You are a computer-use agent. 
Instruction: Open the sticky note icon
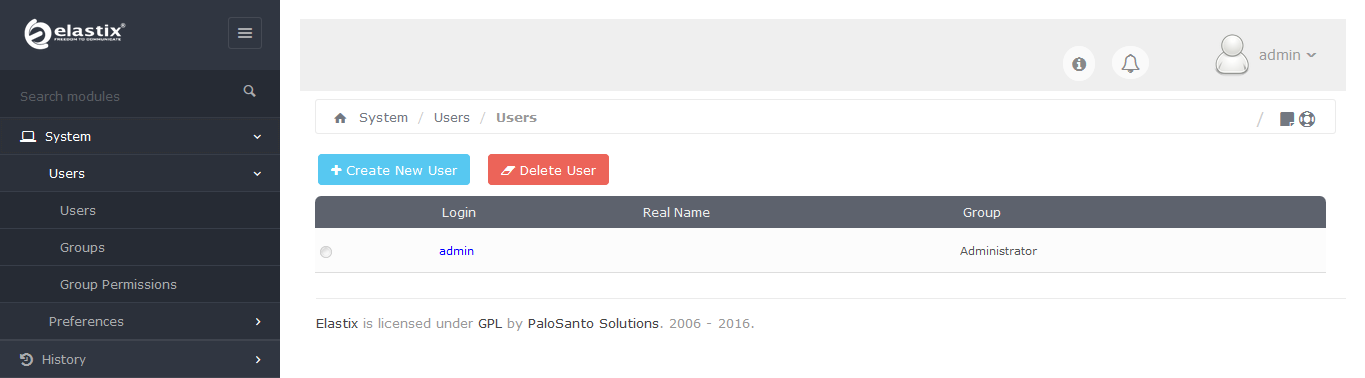click(x=1287, y=119)
